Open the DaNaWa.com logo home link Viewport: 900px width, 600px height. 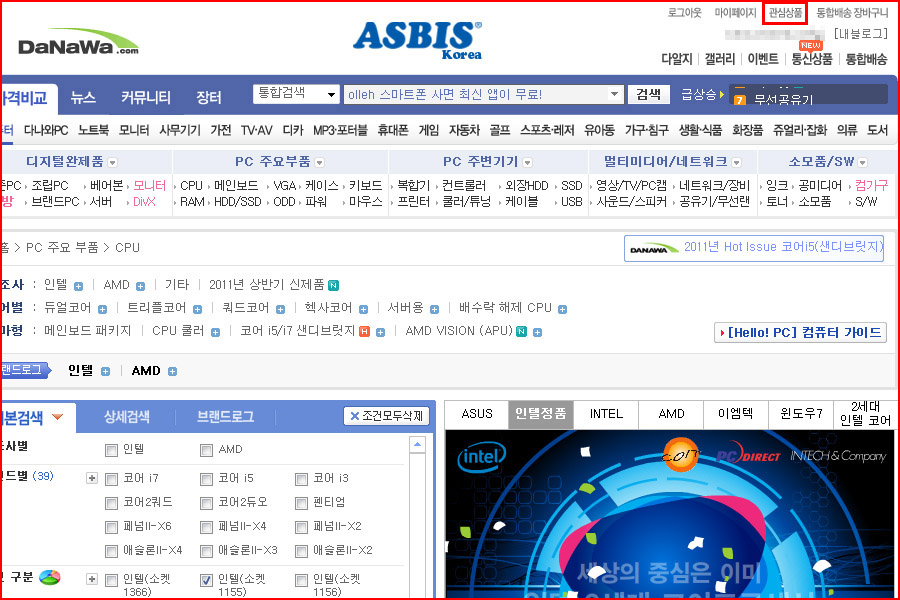tap(78, 42)
